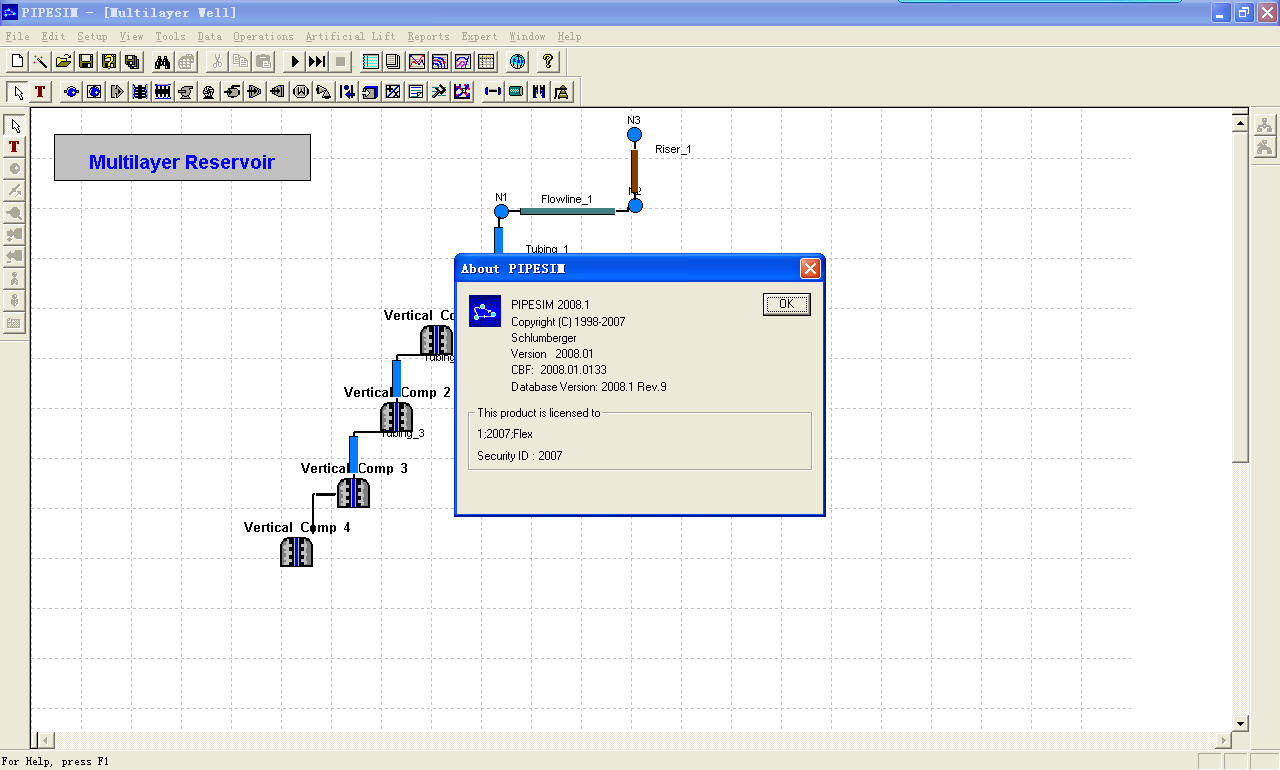Screen dimensions: 1280x770
Task: Open the Reports menu
Action: (428, 37)
